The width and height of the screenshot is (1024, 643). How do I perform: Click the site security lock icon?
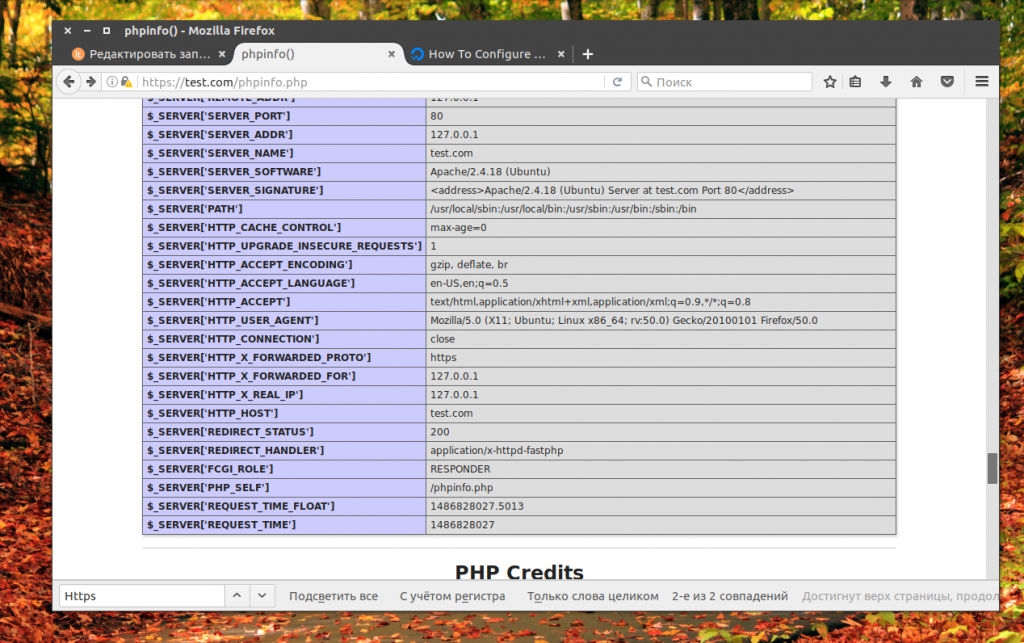(x=126, y=81)
